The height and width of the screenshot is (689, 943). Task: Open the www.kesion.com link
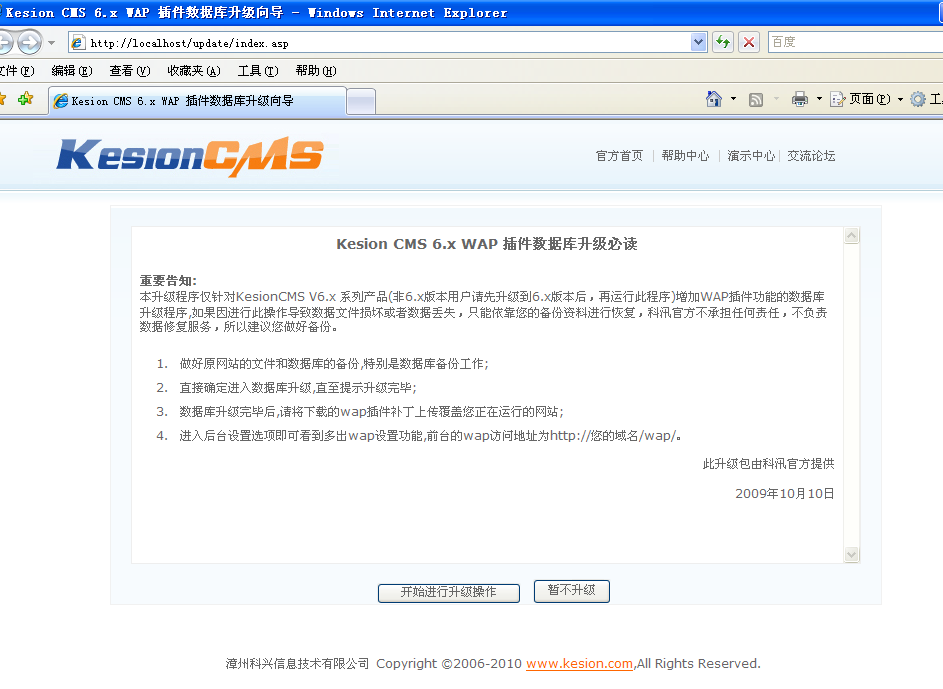[x=578, y=663]
